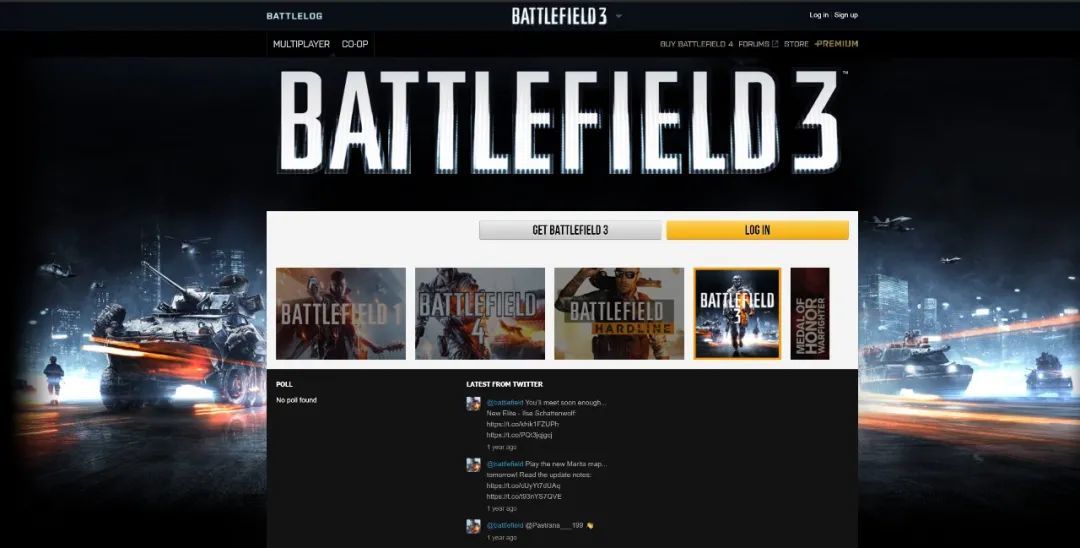Viewport: 1080px width, 548px height.
Task: Click the external link icon beside FORUMS
Action: (x=775, y=44)
